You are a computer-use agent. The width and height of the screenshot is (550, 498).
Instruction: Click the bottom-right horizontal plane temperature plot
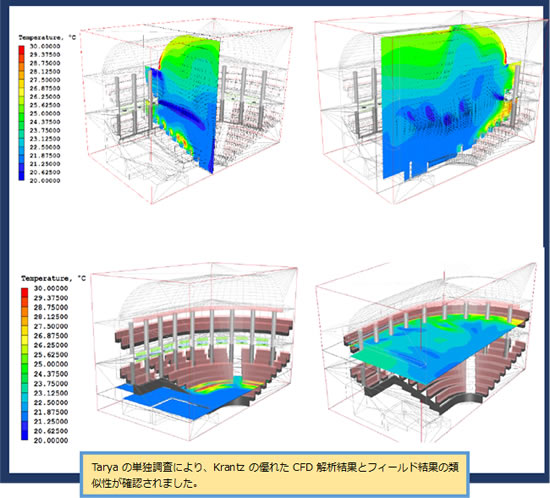coord(426,352)
